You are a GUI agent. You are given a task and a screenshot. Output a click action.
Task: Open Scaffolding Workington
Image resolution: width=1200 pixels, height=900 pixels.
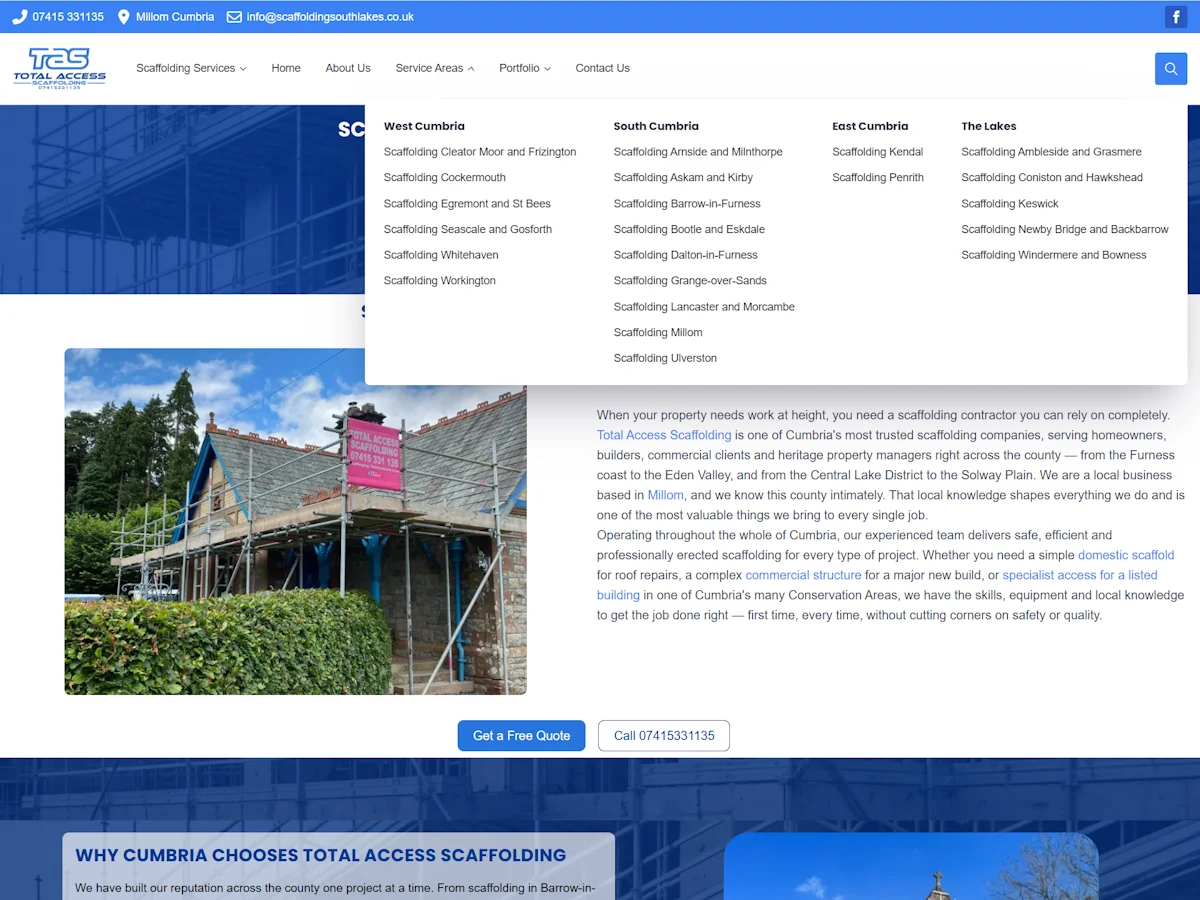tap(440, 281)
